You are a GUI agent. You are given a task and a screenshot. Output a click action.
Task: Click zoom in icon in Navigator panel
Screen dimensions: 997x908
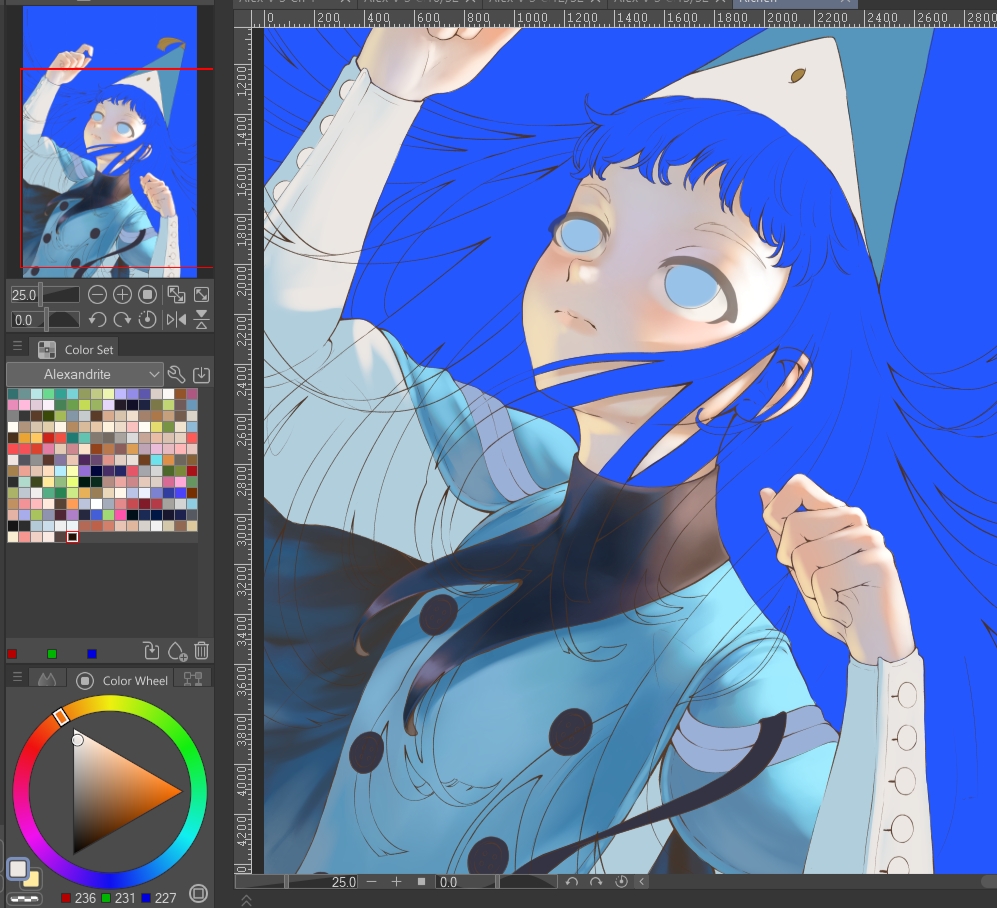(x=122, y=294)
